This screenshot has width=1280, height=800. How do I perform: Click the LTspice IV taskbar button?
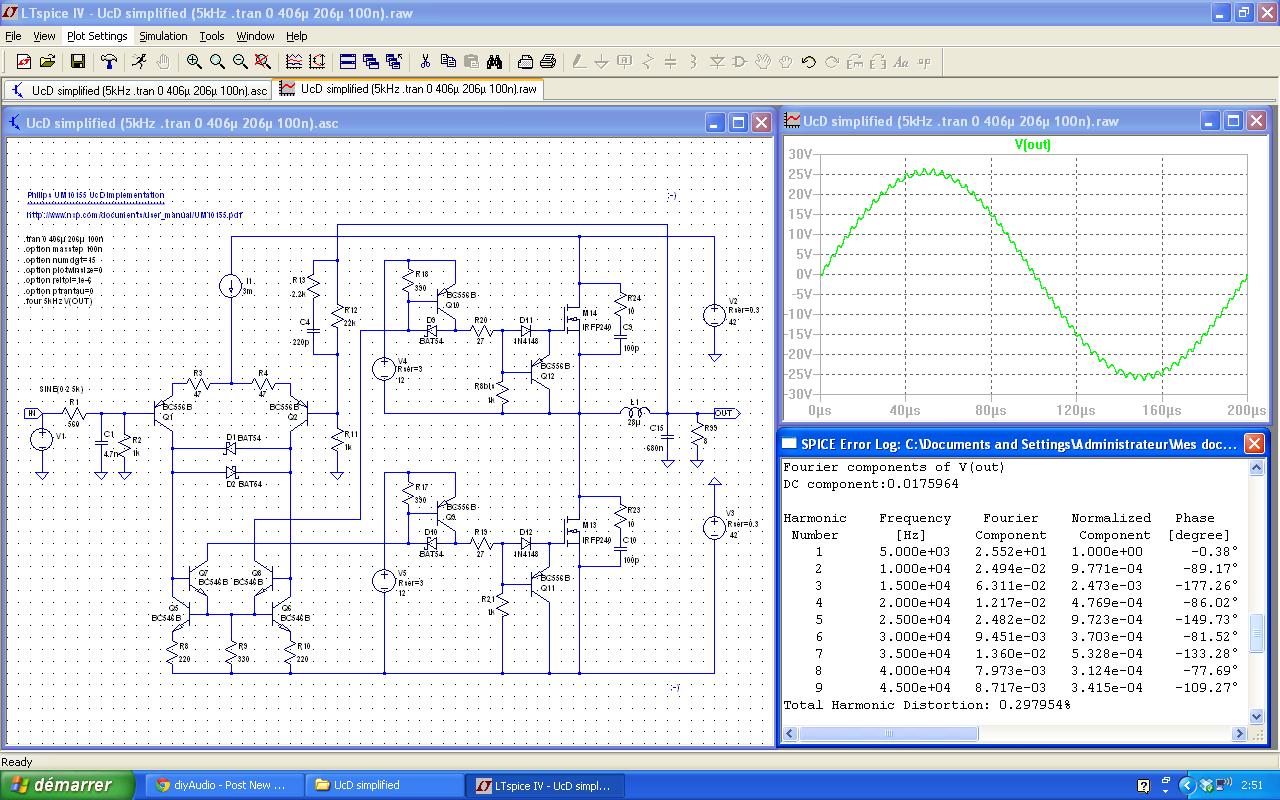[x=546, y=785]
